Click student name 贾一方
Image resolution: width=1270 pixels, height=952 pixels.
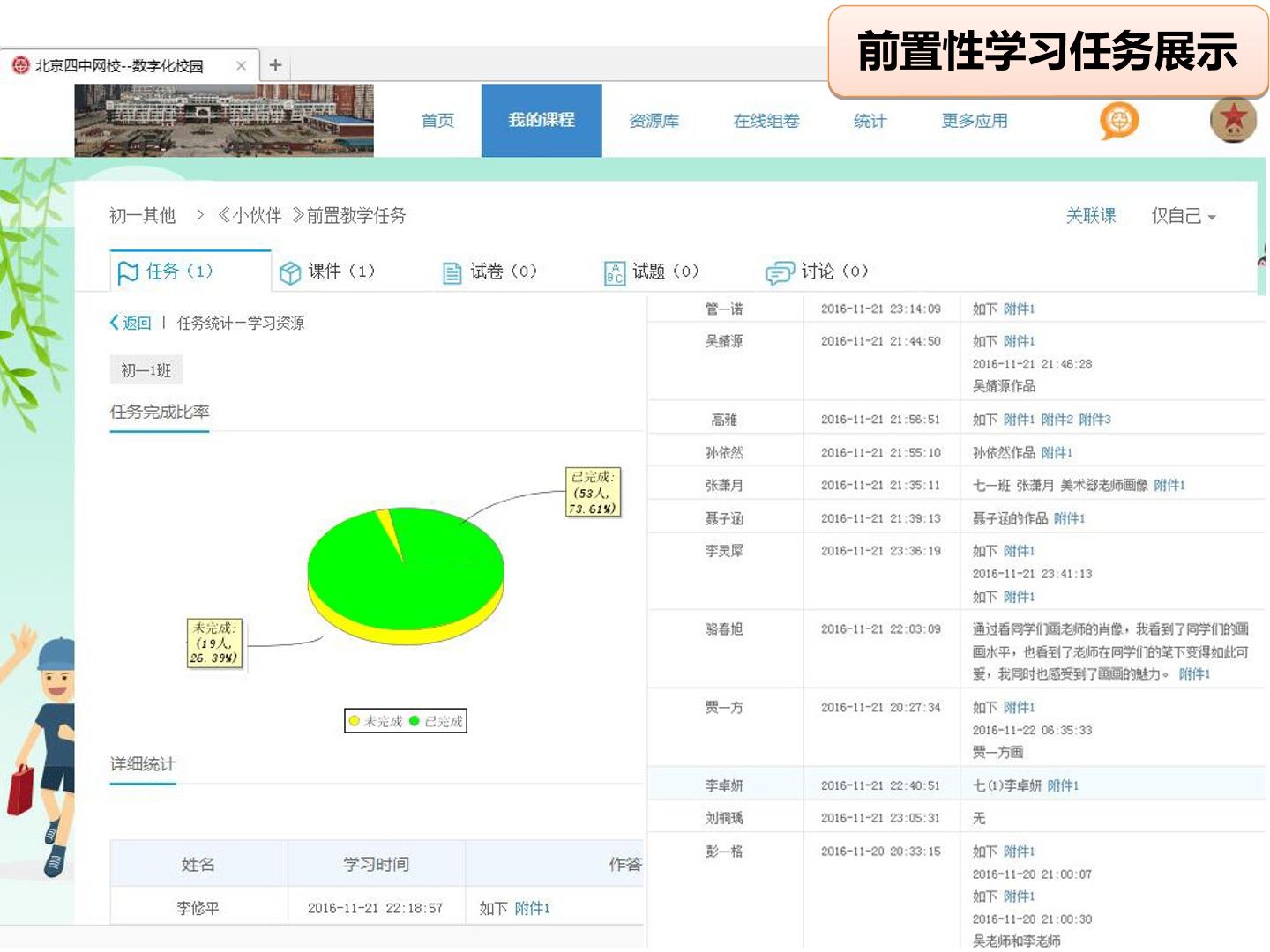(724, 708)
